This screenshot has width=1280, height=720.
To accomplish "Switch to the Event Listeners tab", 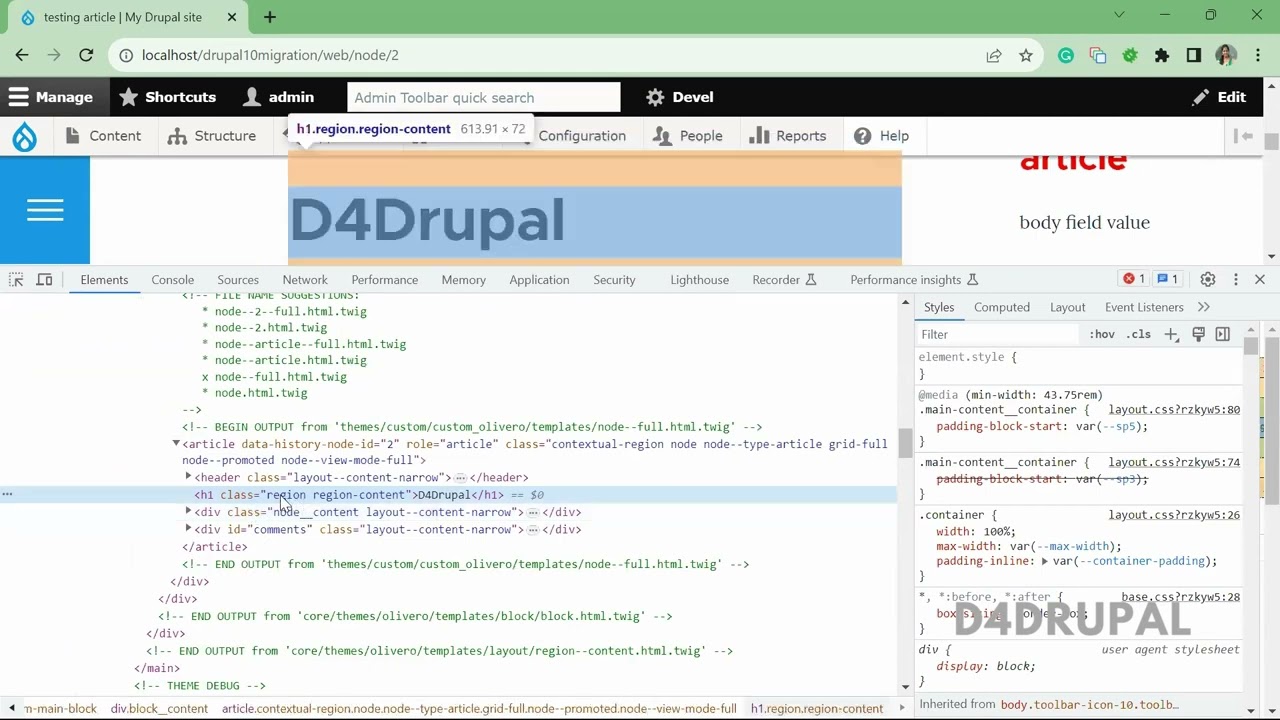I will point(1144,307).
